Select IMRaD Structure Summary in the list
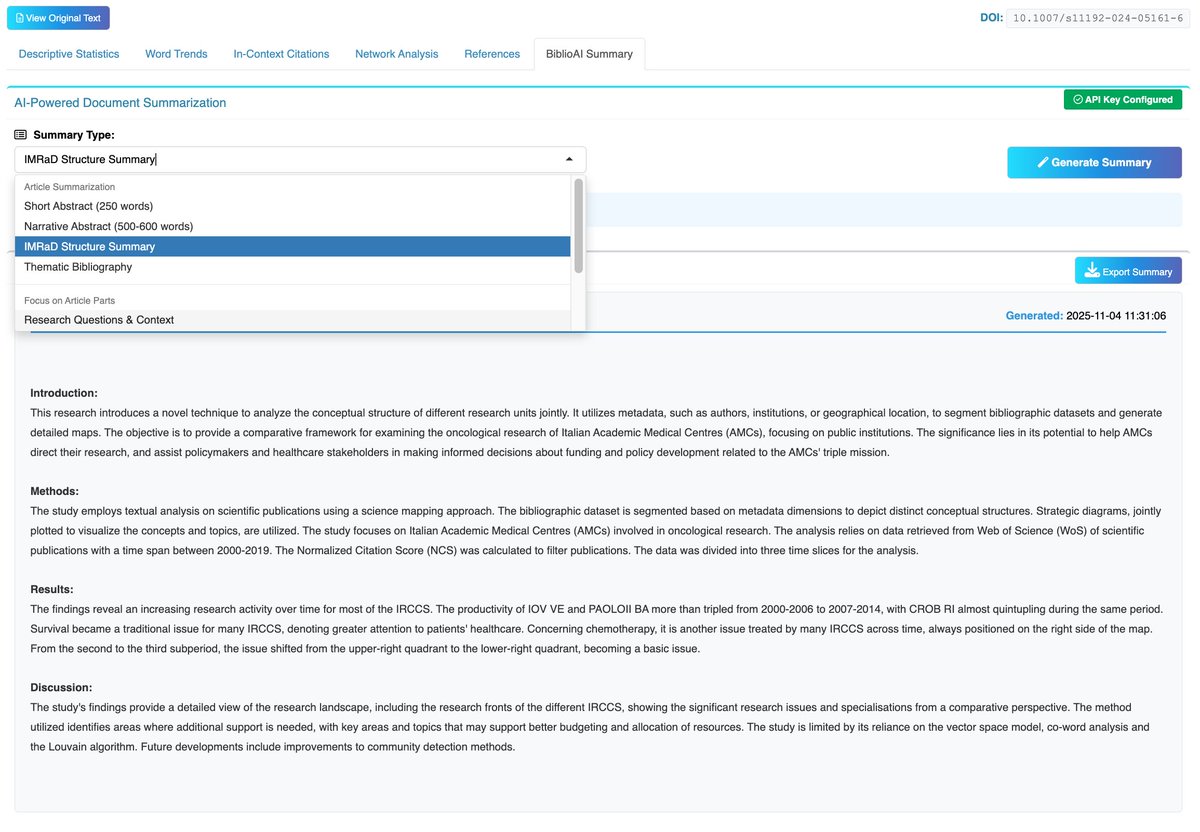This screenshot has height=832, width=1200. [292, 246]
